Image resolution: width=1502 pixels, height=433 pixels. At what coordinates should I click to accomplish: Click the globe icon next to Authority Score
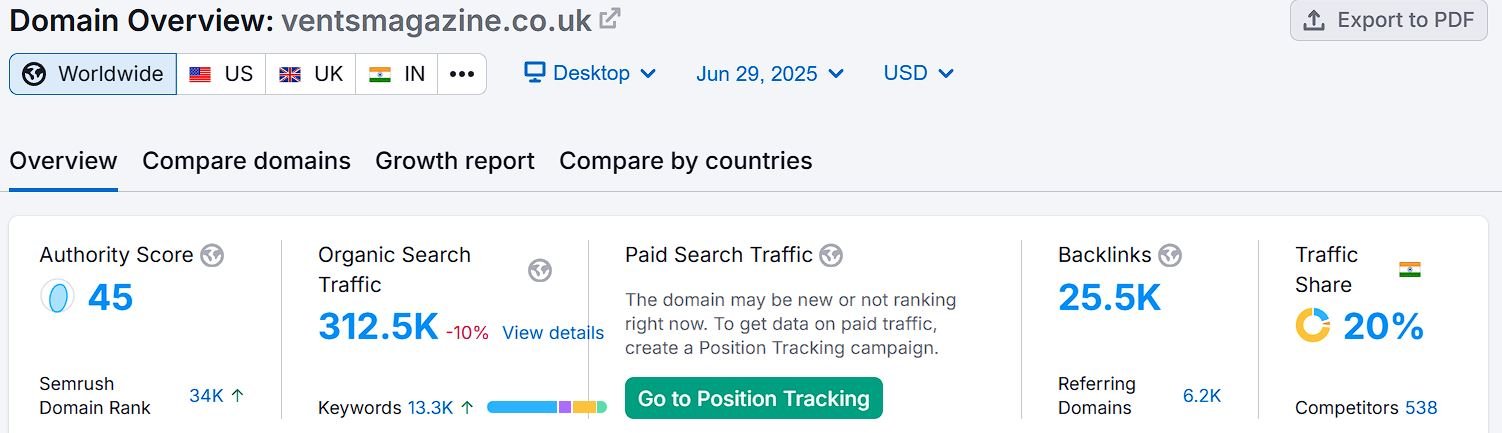212,255
